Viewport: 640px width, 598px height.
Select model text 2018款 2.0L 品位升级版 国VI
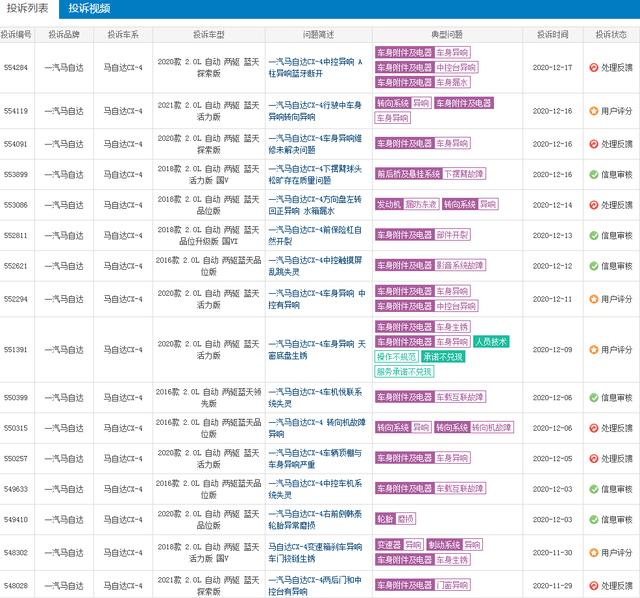[x=209, y=235]
